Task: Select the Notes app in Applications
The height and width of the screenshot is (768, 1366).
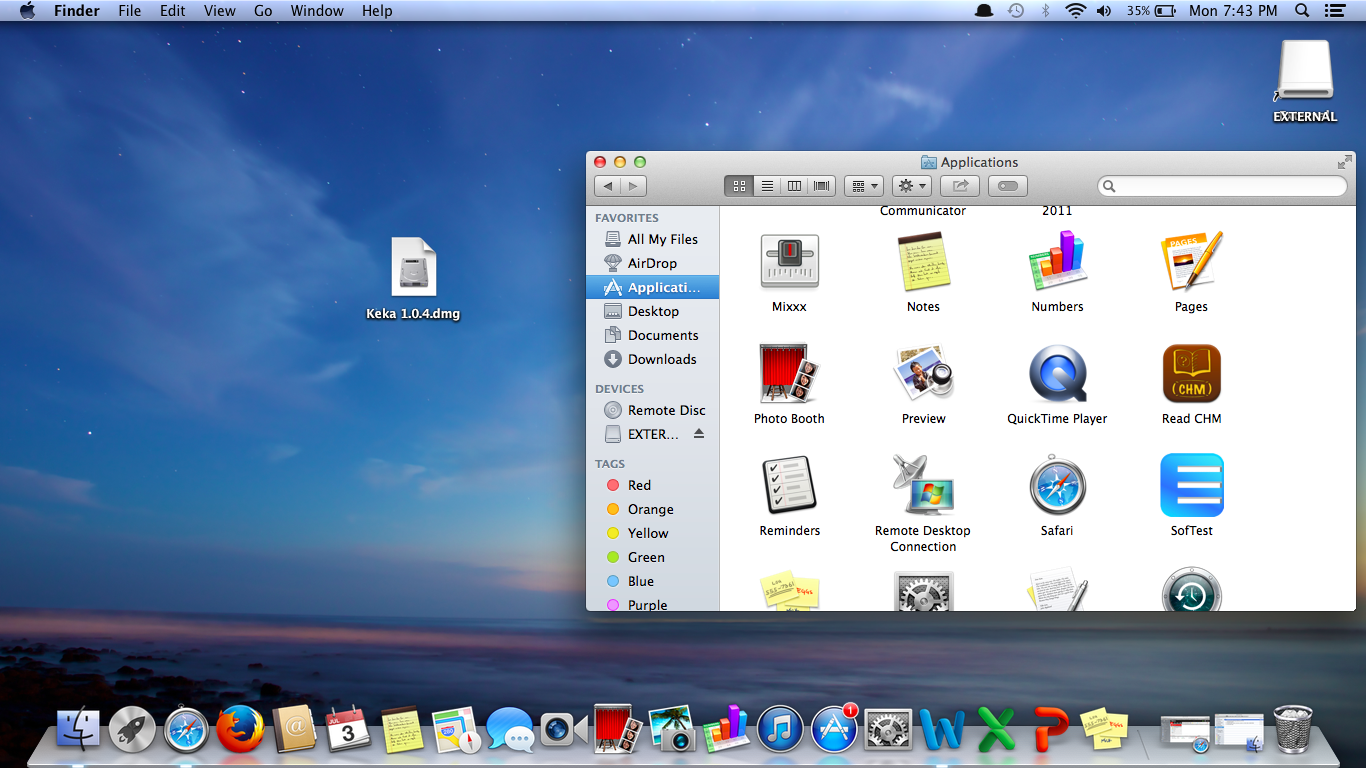Action: [x=923, y=263]
